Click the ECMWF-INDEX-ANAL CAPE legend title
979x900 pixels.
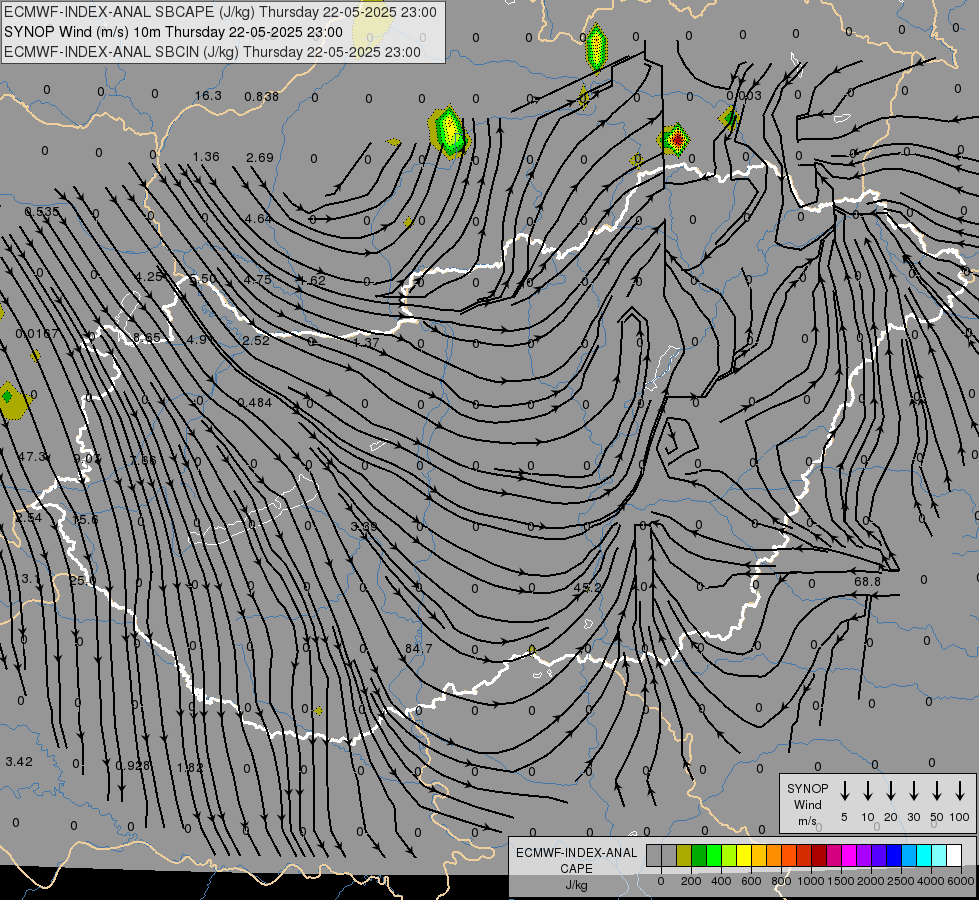[x=576, y=860]
